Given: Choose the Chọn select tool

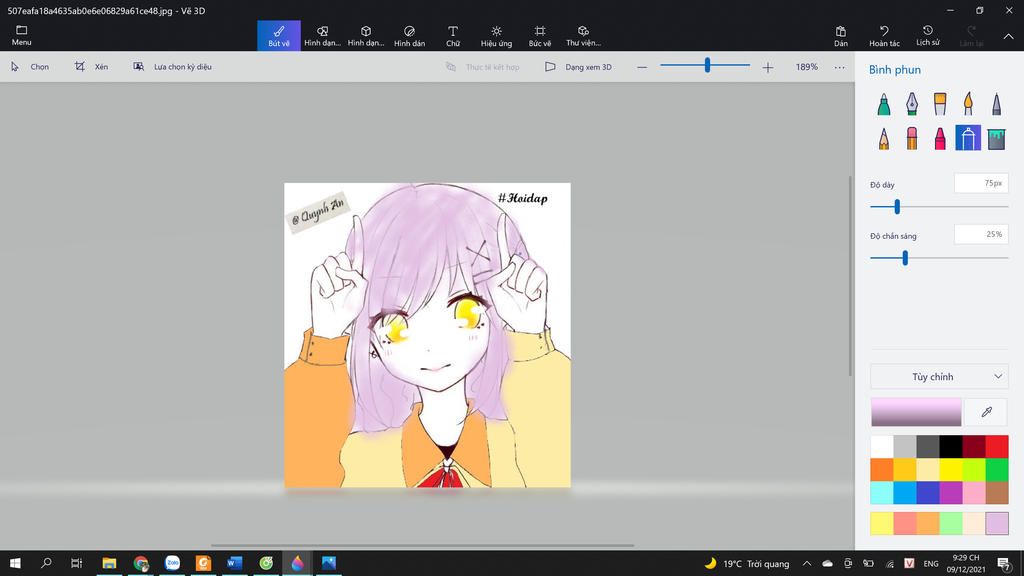Looking at the screenshot, I should [x=30, y=67].
